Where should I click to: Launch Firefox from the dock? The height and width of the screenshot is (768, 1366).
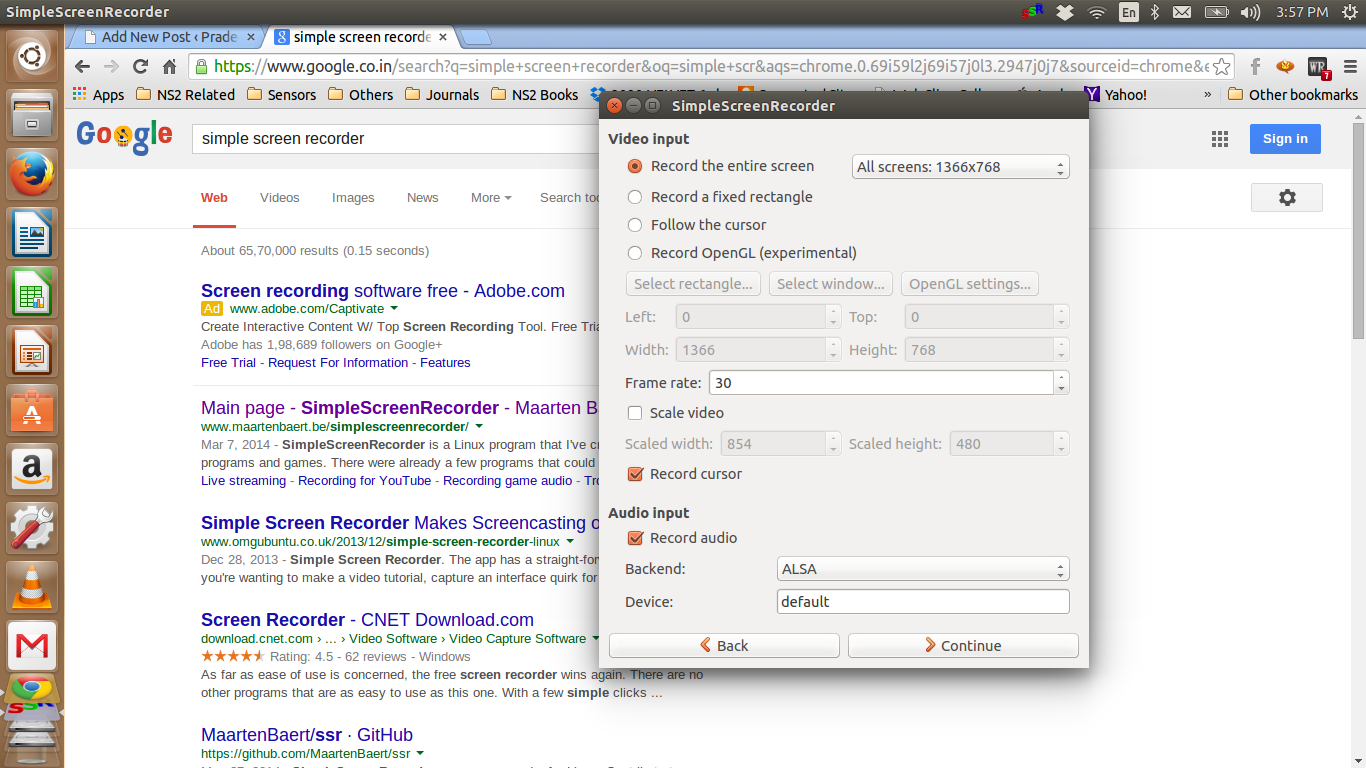32,174
